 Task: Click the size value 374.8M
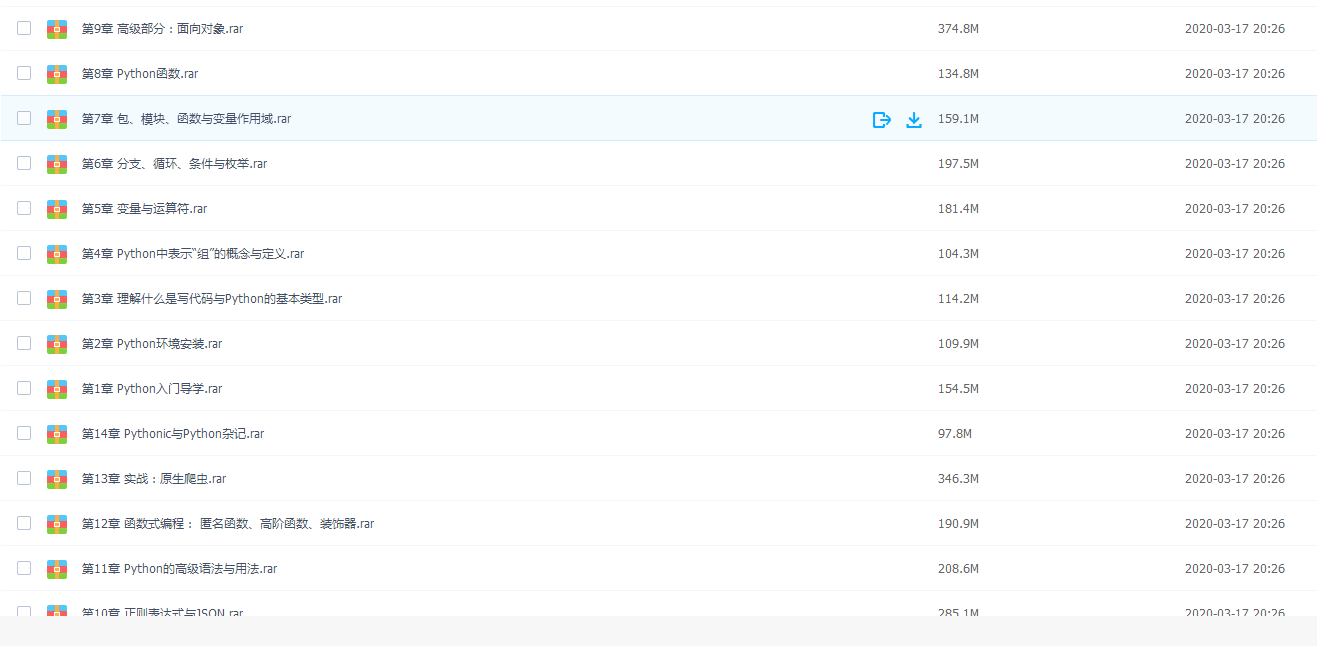958,29
